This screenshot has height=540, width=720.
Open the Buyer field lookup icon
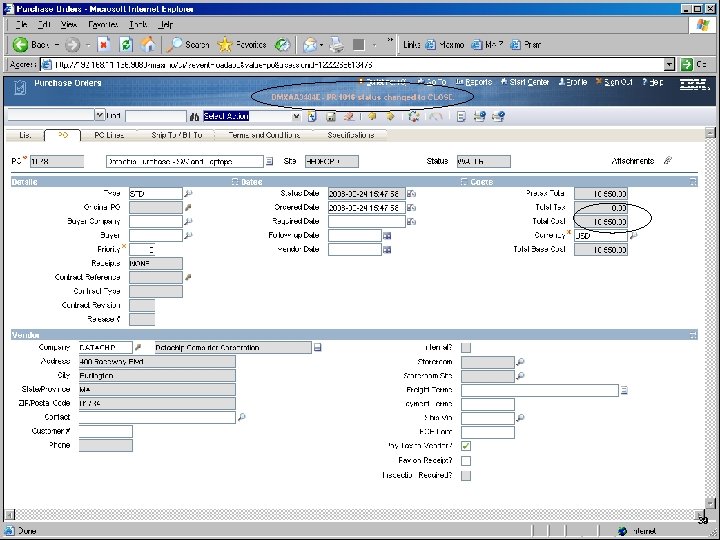point(188,236)
